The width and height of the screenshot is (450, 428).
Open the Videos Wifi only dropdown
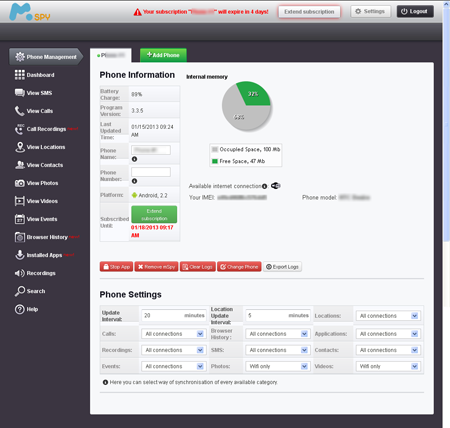point(388,366)
